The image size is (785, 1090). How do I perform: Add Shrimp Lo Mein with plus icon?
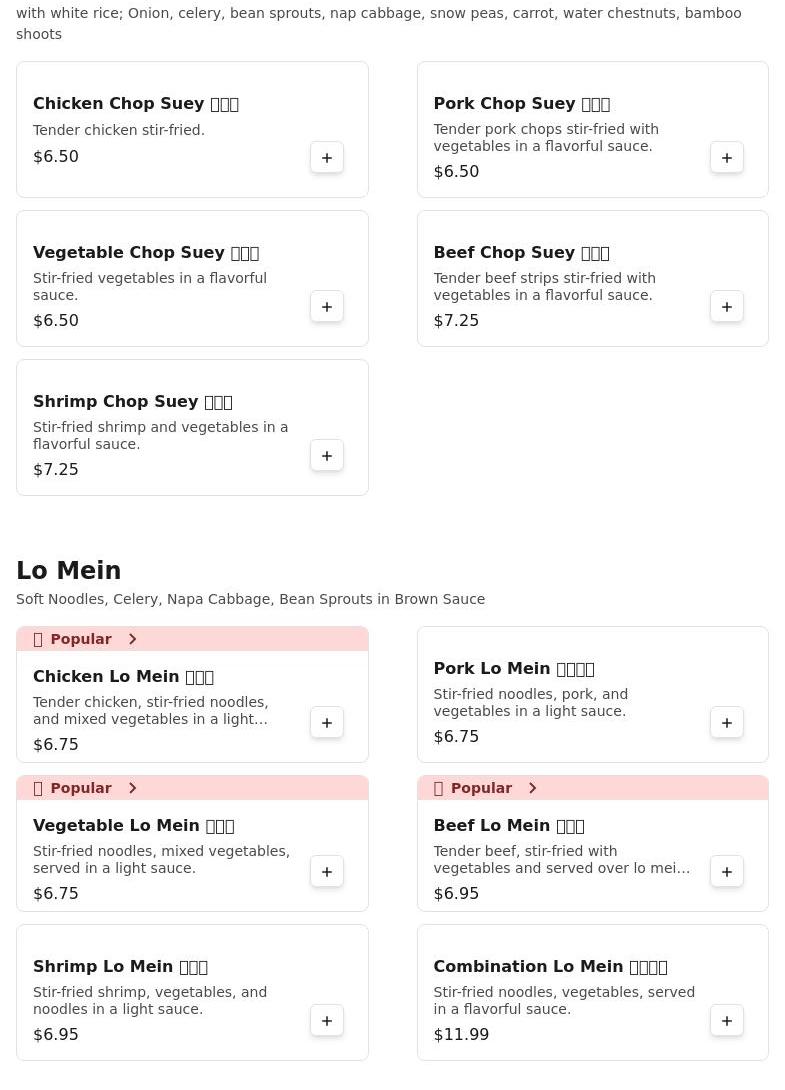click(x=327, y=1021)
